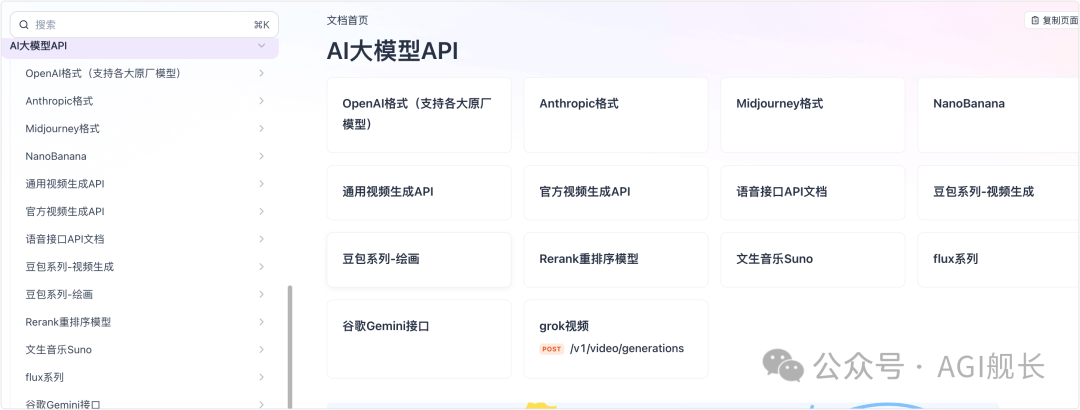Click the 复制页面 copy page button

(1052, 20)
